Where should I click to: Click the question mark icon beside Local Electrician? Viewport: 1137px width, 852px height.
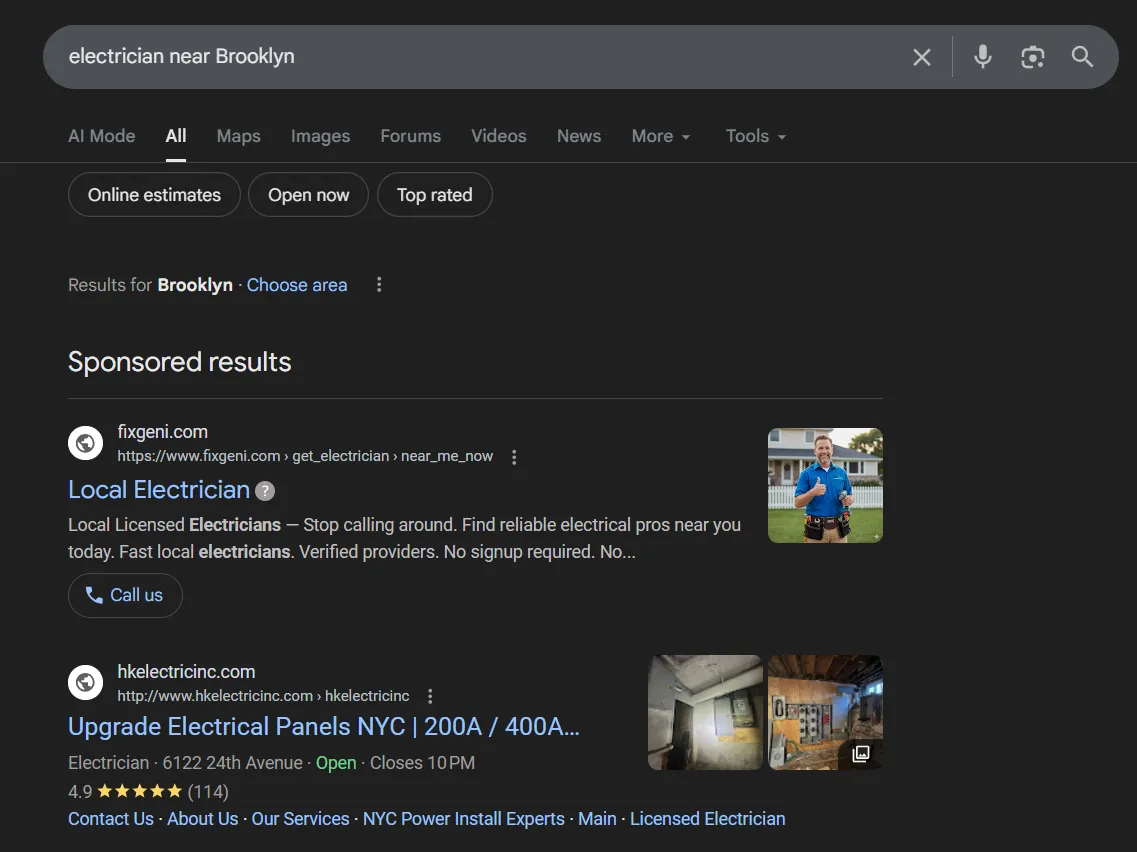(x=265, y=492)
